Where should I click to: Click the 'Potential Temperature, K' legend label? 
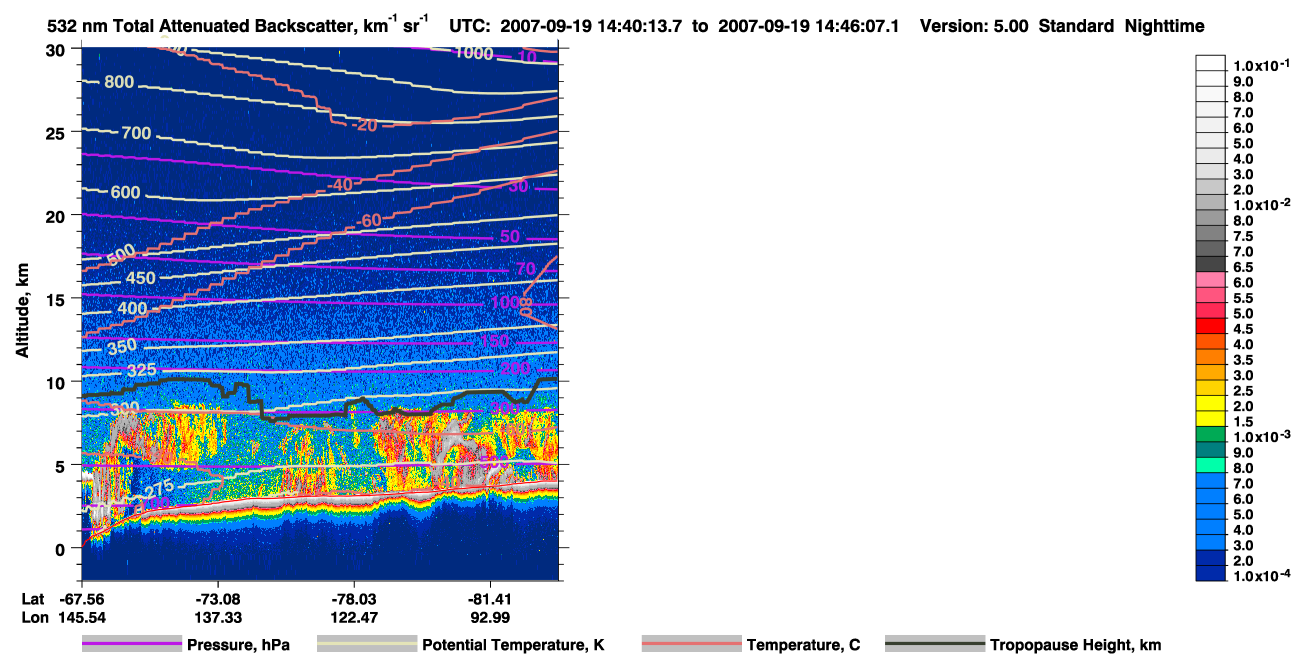[x=513, y=645]
